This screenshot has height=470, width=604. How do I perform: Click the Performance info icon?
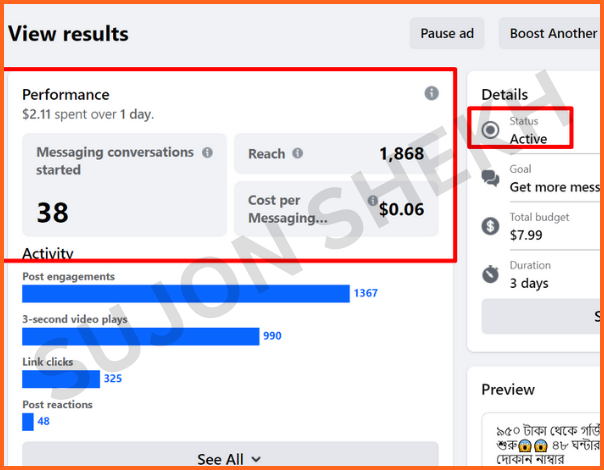[x=431, y=93]
